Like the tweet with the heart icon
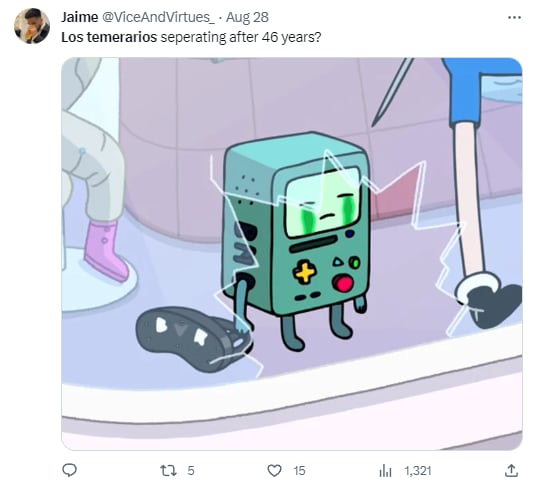 tap(274, 471)
